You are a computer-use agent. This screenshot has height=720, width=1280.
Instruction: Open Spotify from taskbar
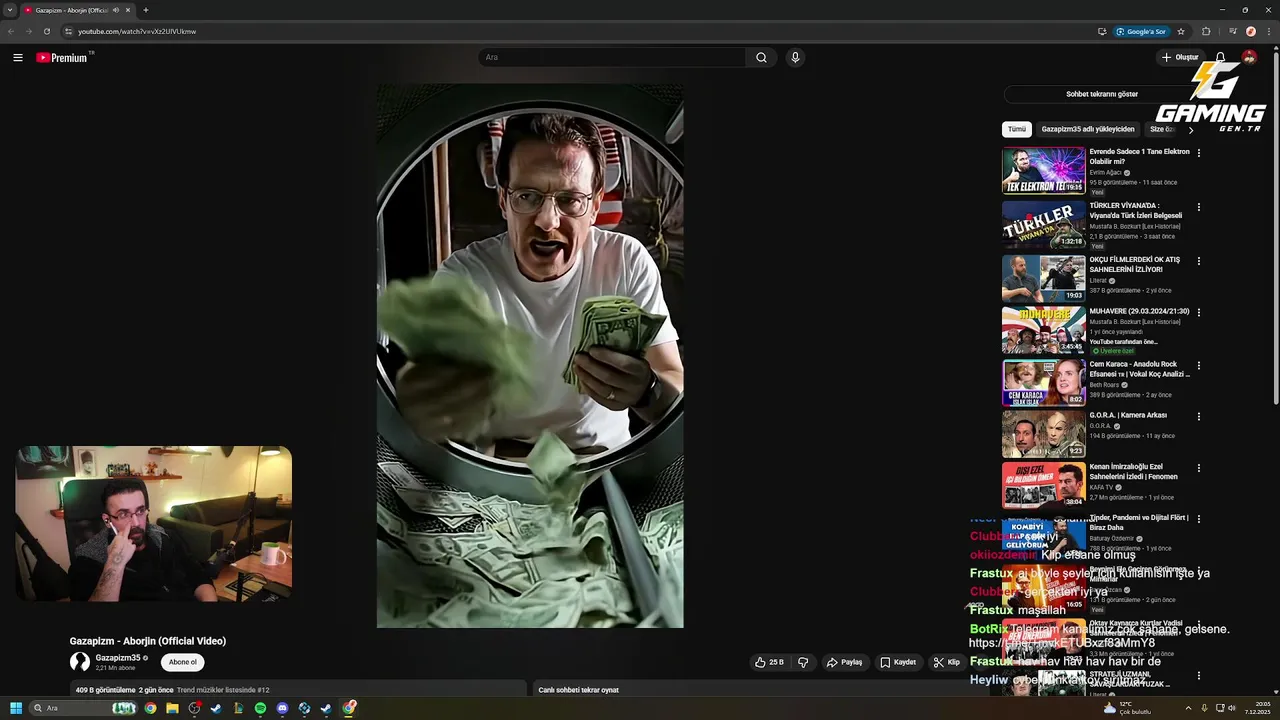coord(260,708)
